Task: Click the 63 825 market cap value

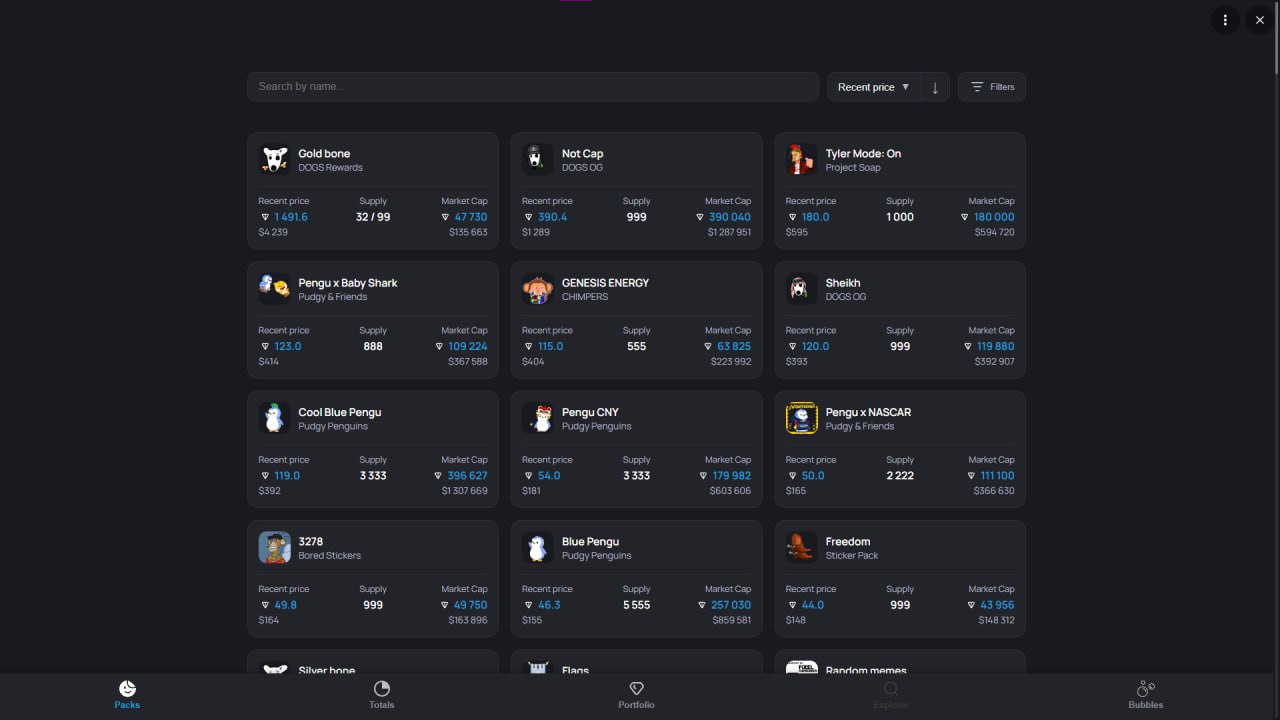Action: point(734,347)
